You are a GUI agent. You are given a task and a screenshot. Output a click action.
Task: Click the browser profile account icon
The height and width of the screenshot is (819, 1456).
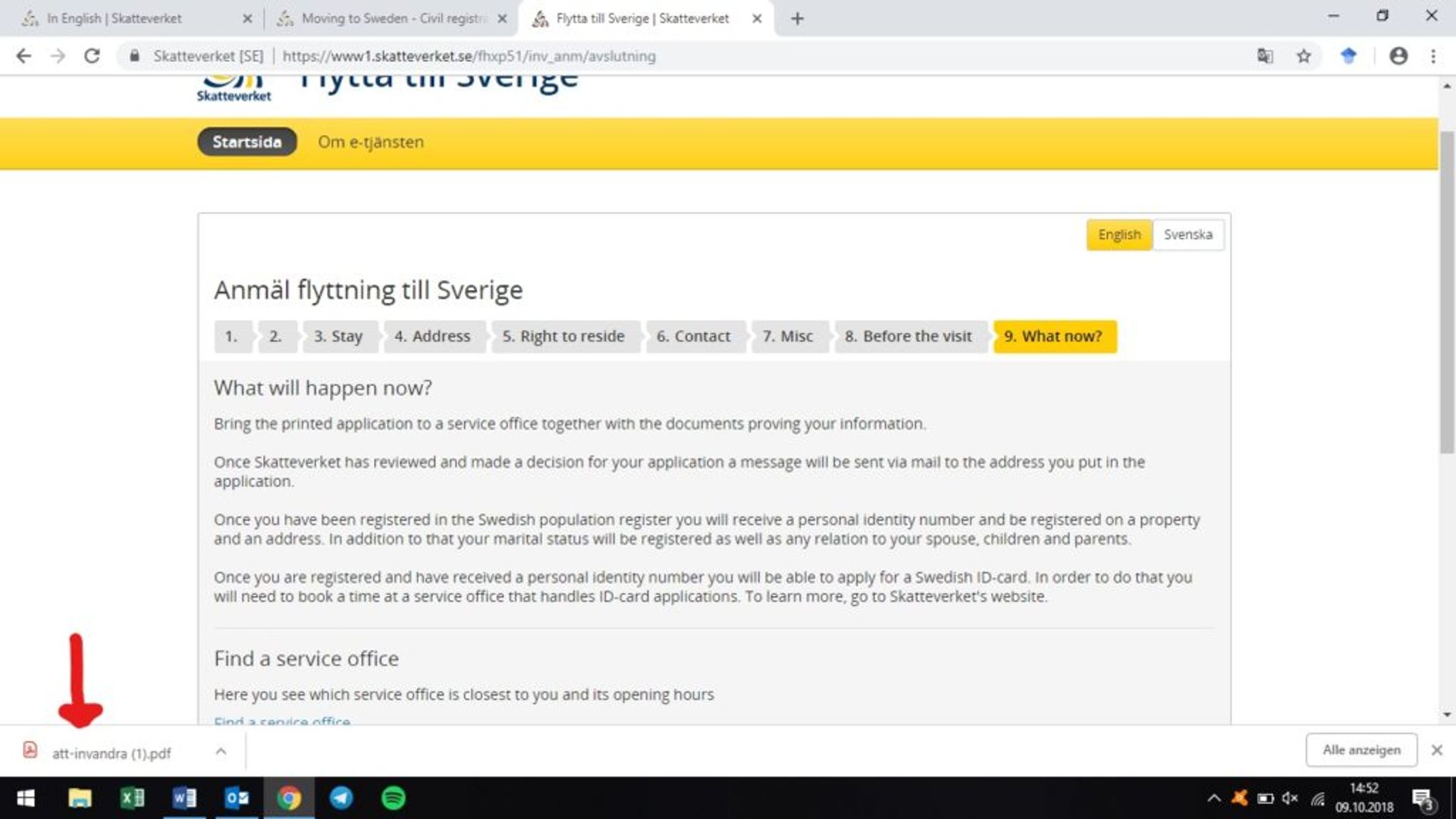click(1398, 56)
